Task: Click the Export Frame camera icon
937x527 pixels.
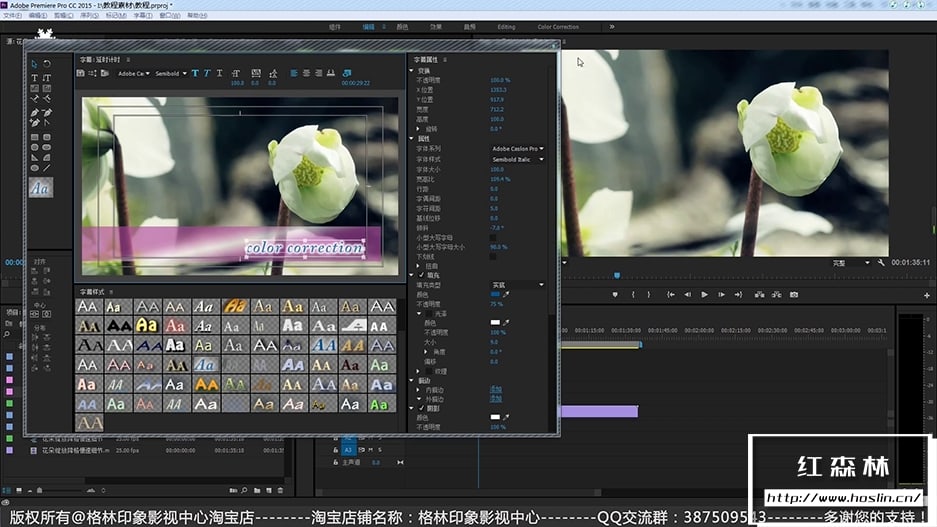Action: 794,295
